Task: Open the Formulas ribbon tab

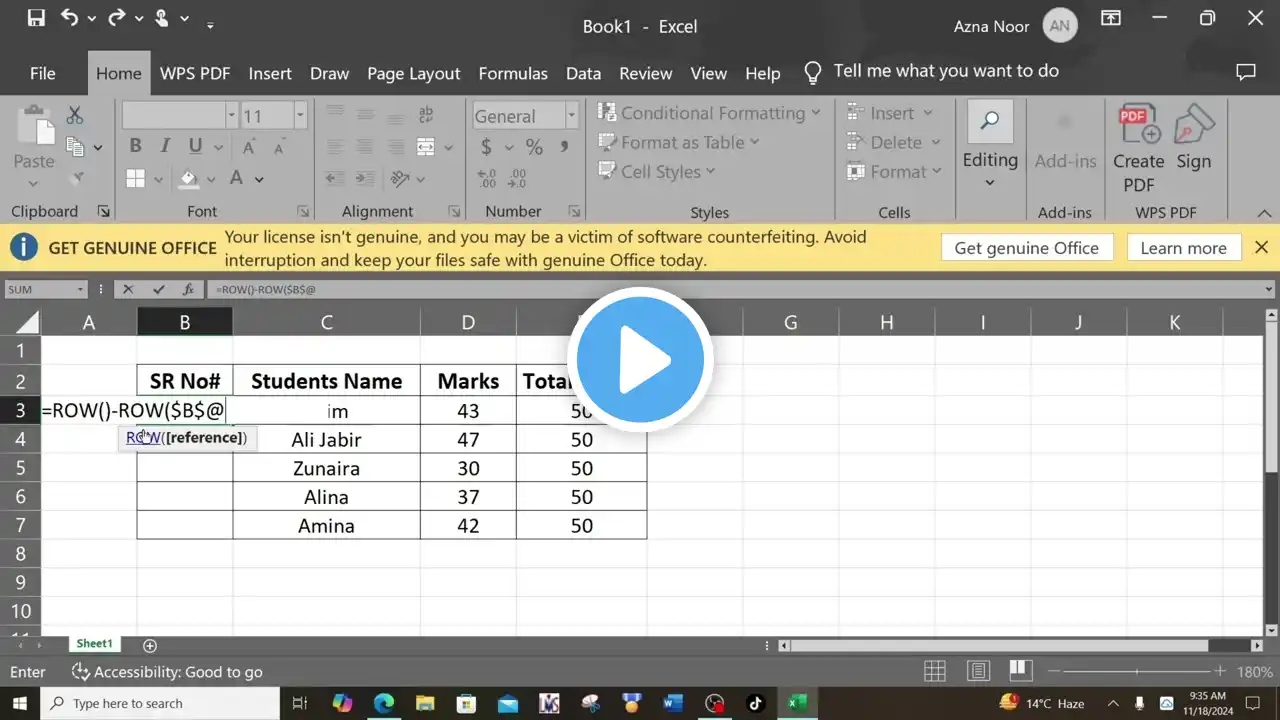Action: (513, 73)
